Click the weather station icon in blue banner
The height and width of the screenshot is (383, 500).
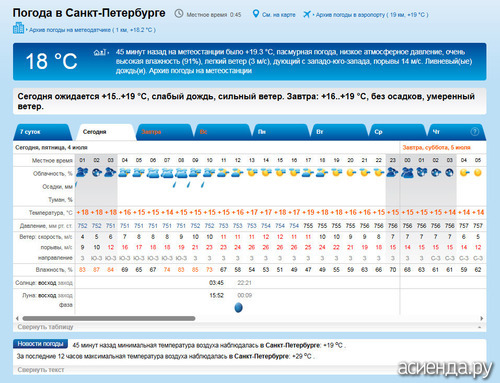point(100,52)
